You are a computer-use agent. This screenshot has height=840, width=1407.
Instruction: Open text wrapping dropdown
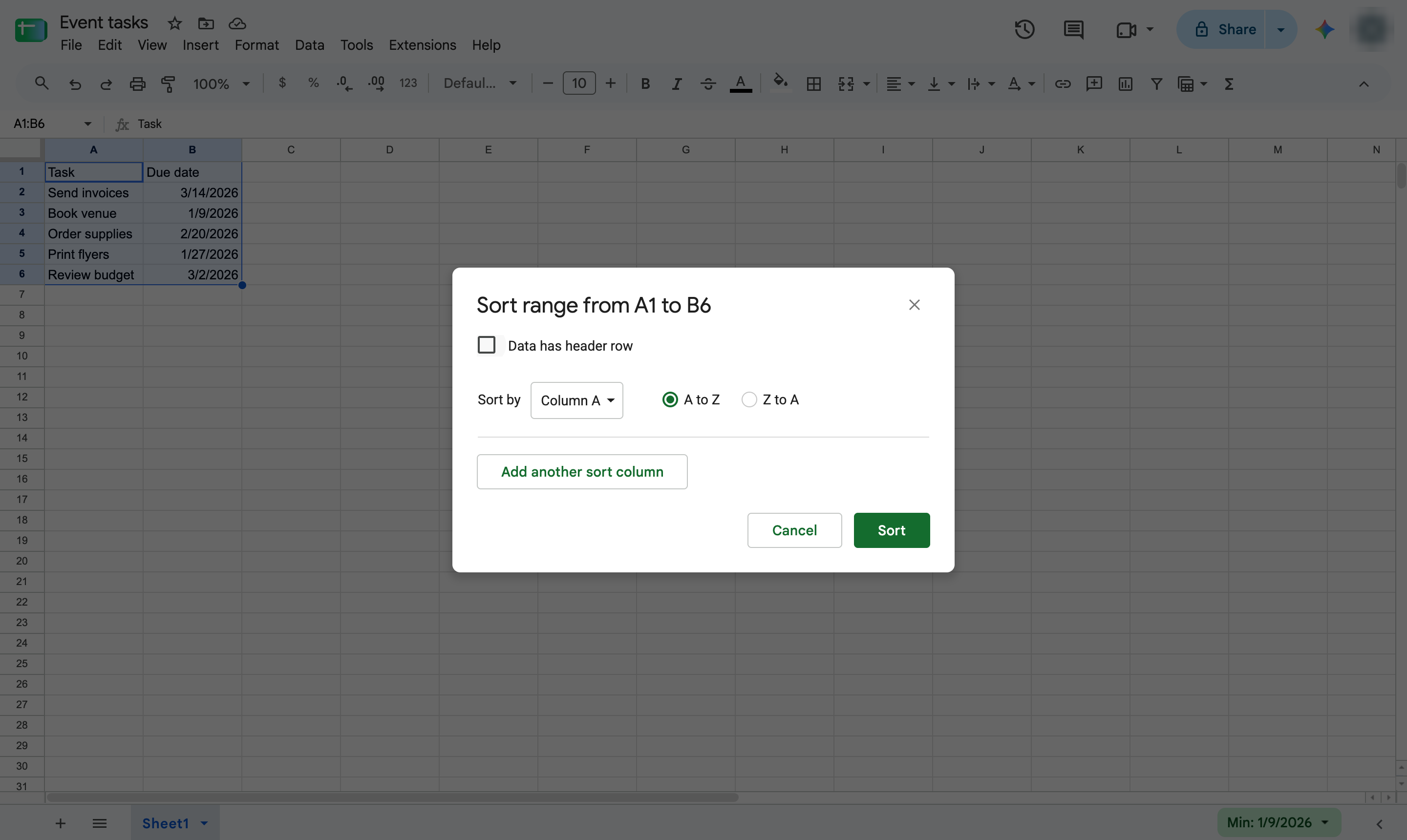981,84
